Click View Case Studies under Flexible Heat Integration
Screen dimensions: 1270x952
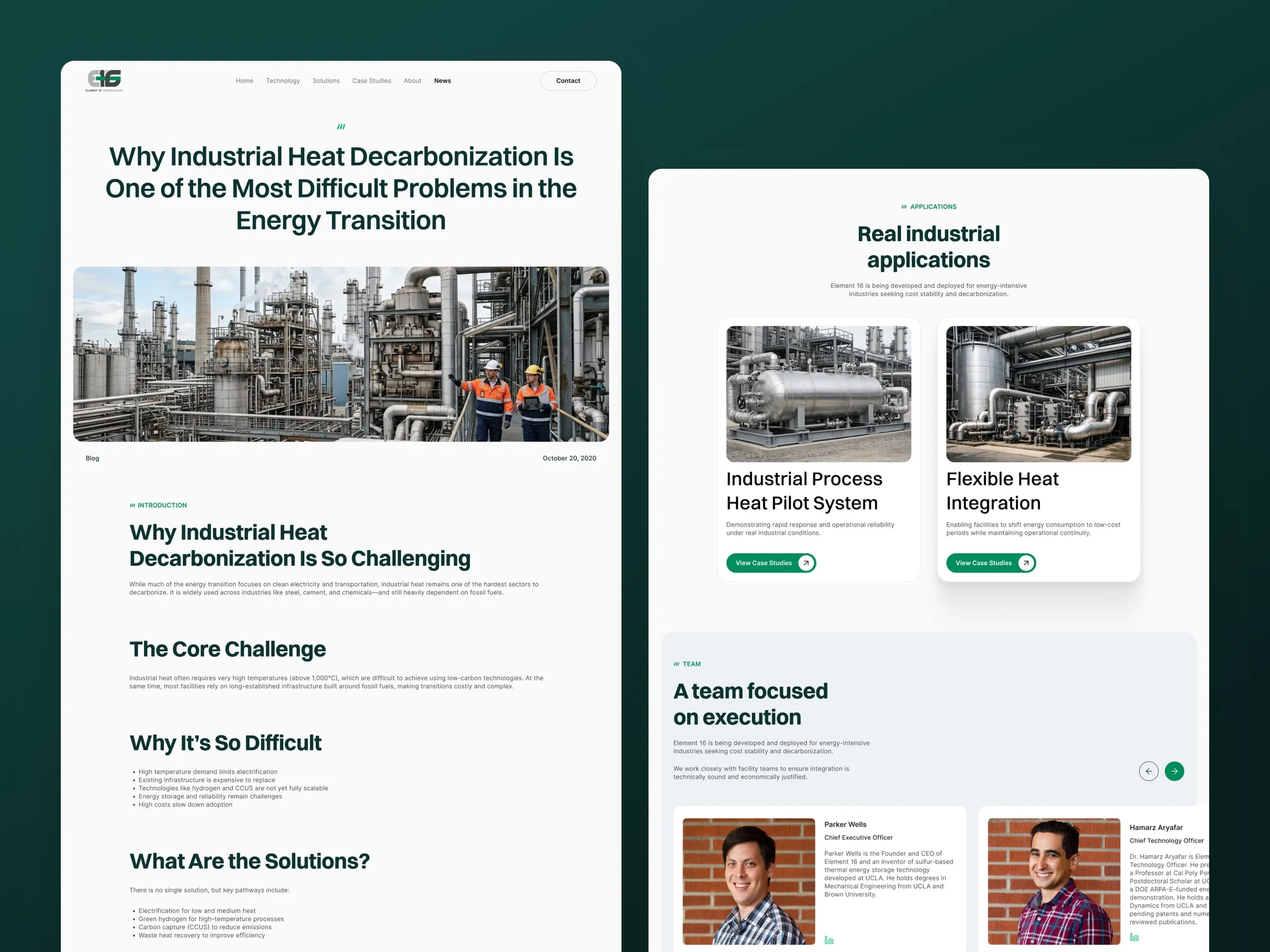(991, 563)
